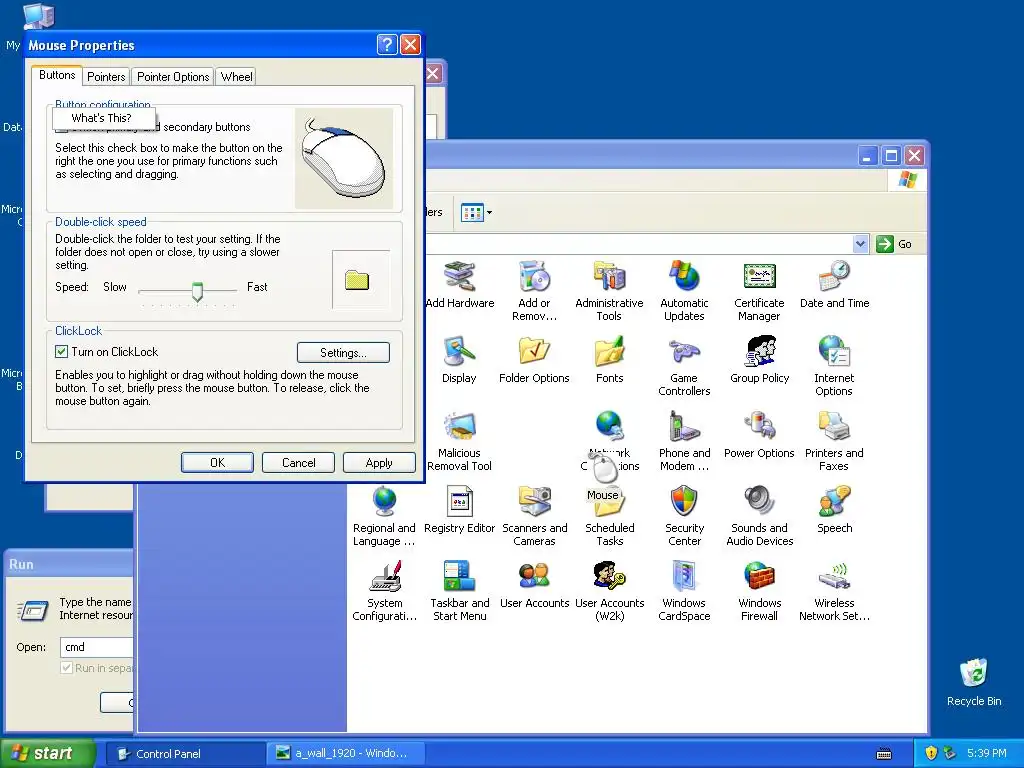The image size is (1024, 768).
Task: Click the on-screen keyboard tray icon
Action: coord(884,754)
